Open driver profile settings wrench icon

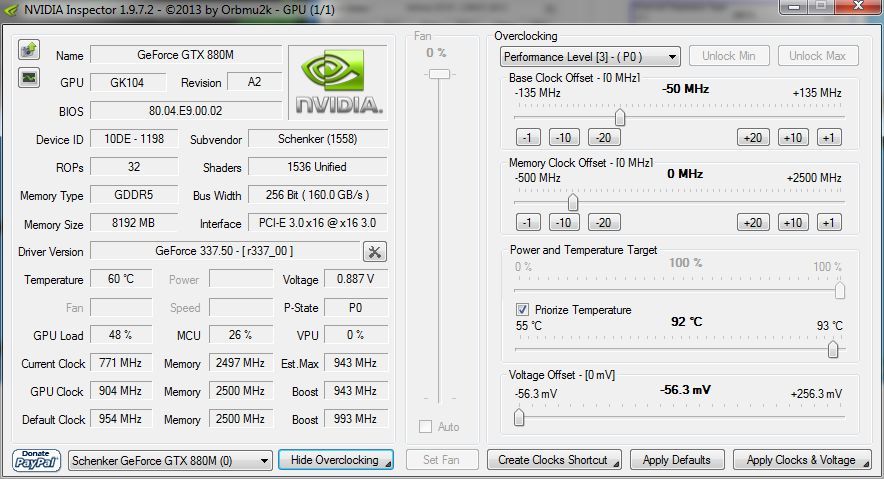pos(375,251)
